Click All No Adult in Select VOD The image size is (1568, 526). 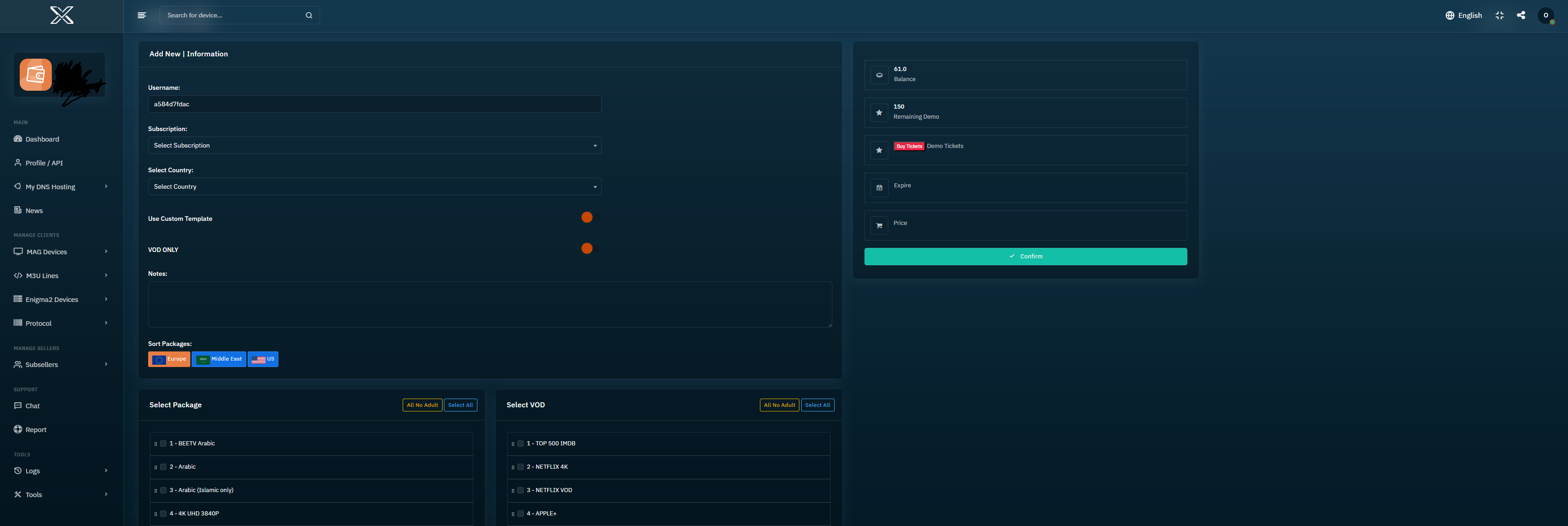tap(779, 405)
